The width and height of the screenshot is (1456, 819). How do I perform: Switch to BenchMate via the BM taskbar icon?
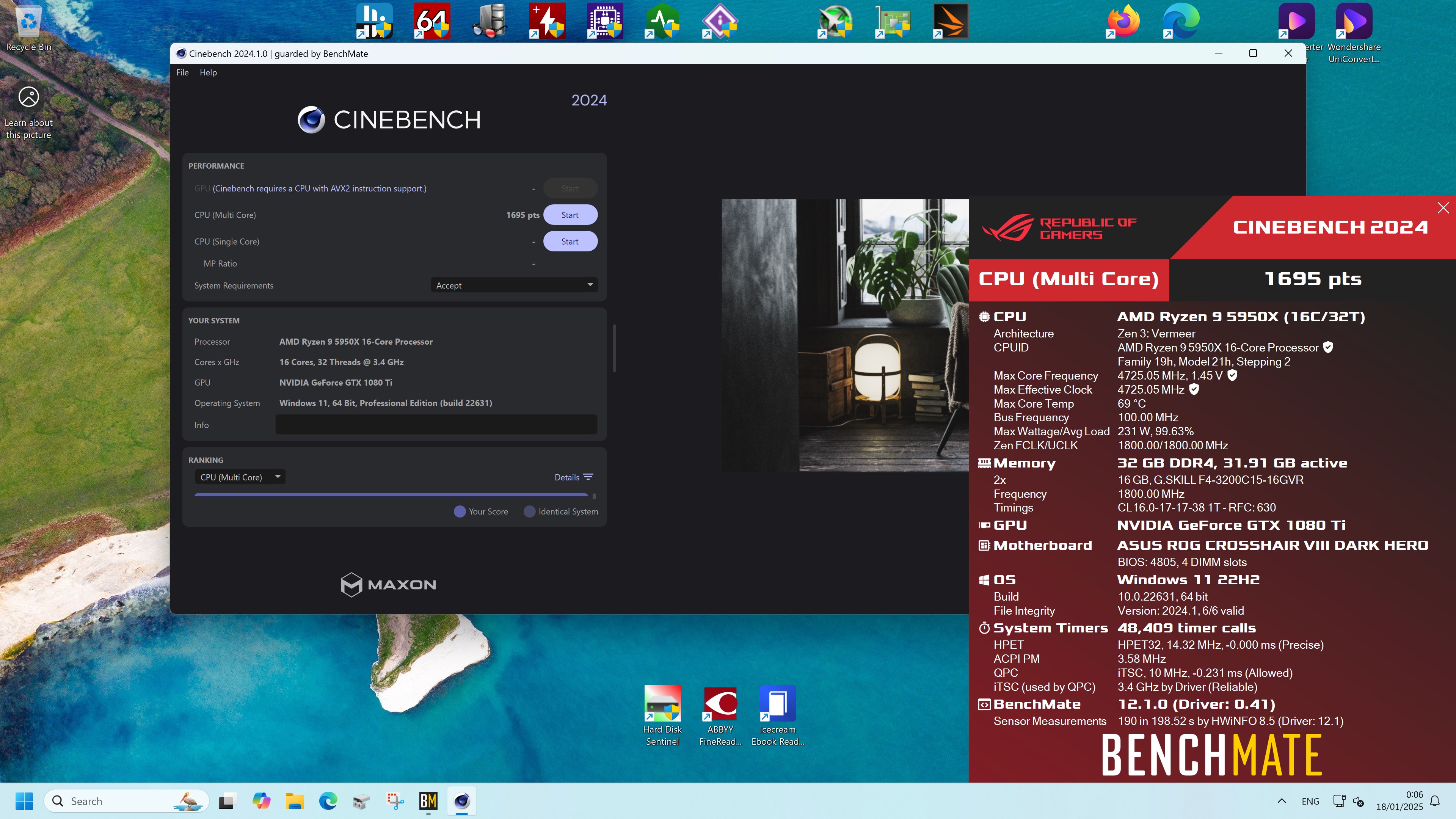(428, 801)
